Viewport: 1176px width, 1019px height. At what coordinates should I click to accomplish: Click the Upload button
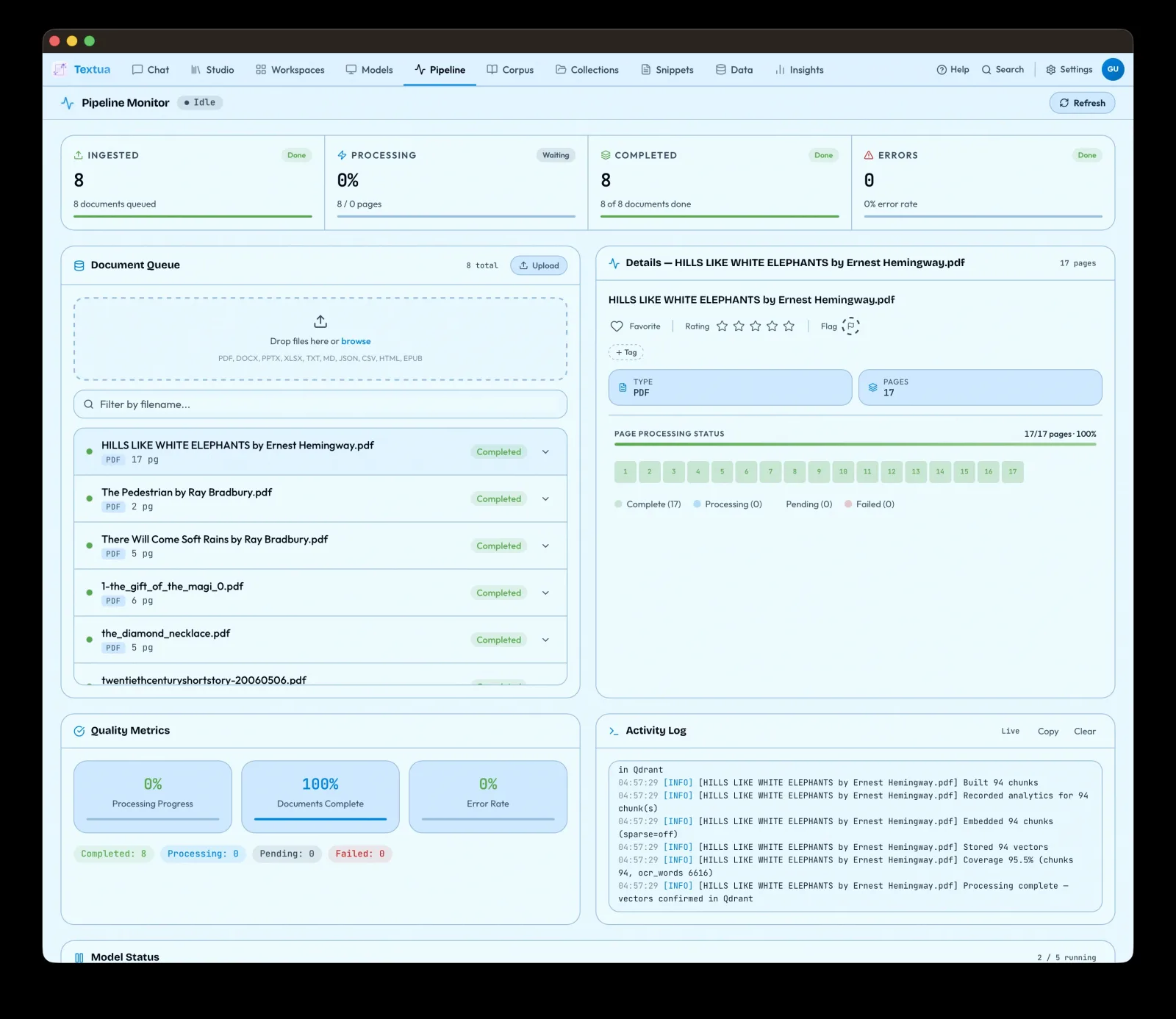[539, 265]
